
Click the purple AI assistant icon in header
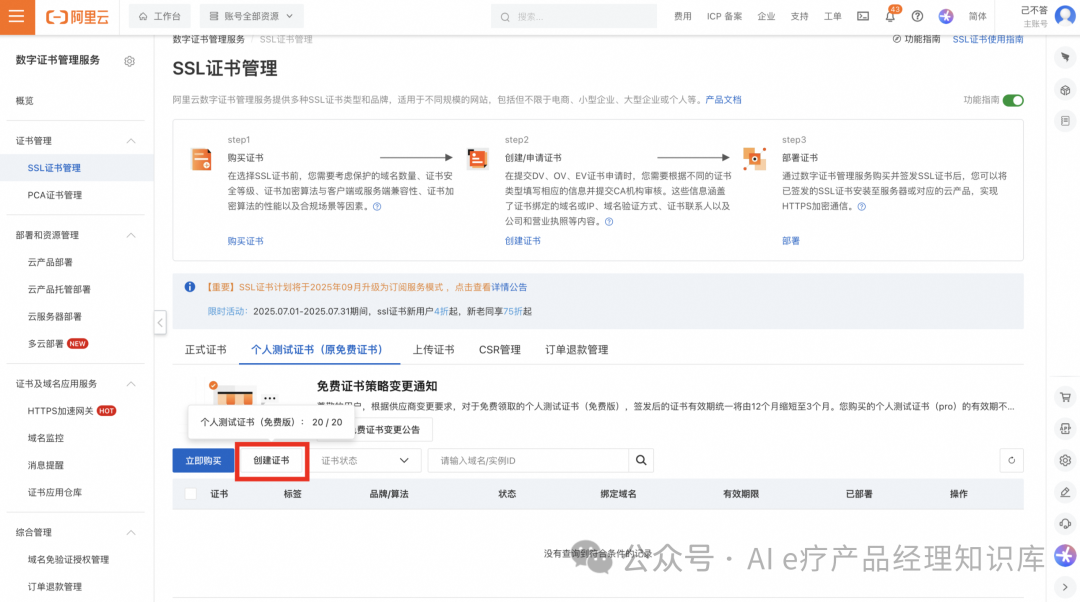946,17
